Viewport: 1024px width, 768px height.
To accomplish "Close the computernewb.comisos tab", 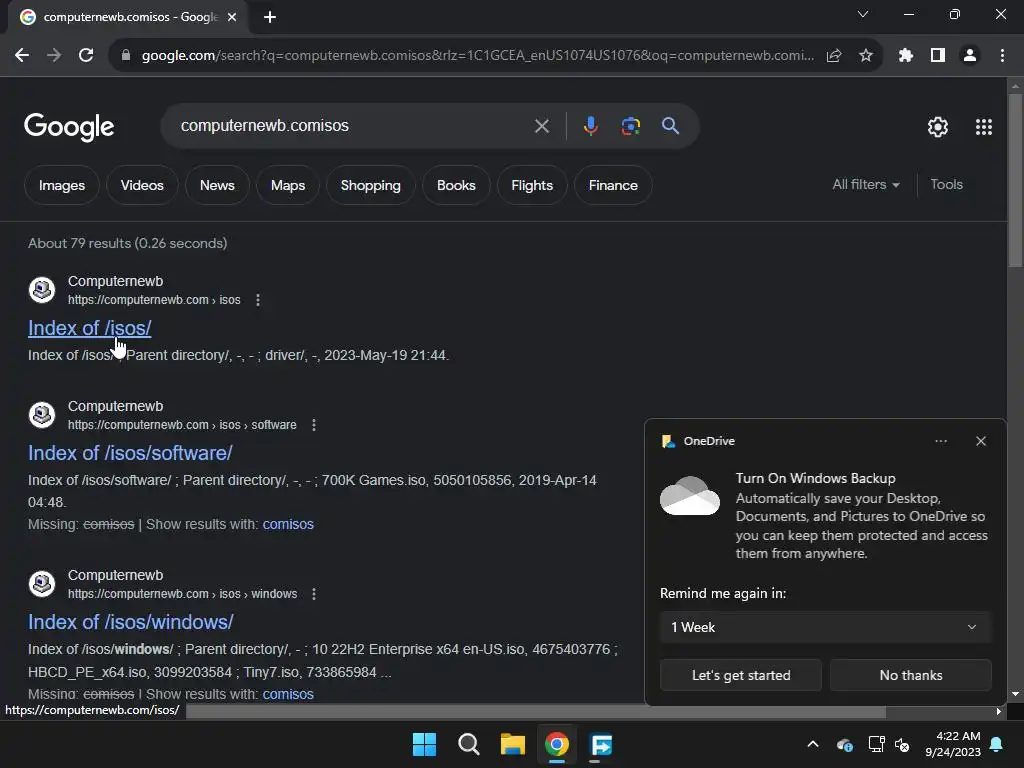I will pyautogui.click(x=232, y=17).
